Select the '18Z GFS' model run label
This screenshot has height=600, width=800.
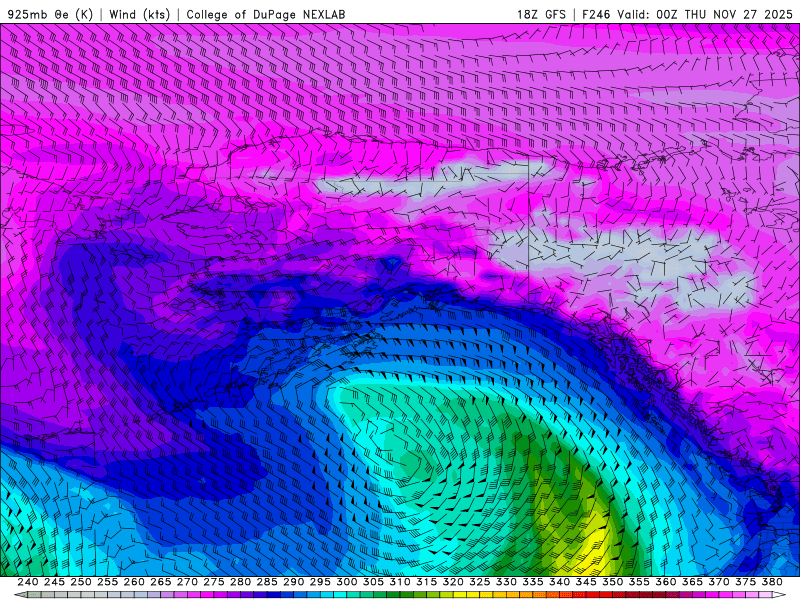(541, 14)
